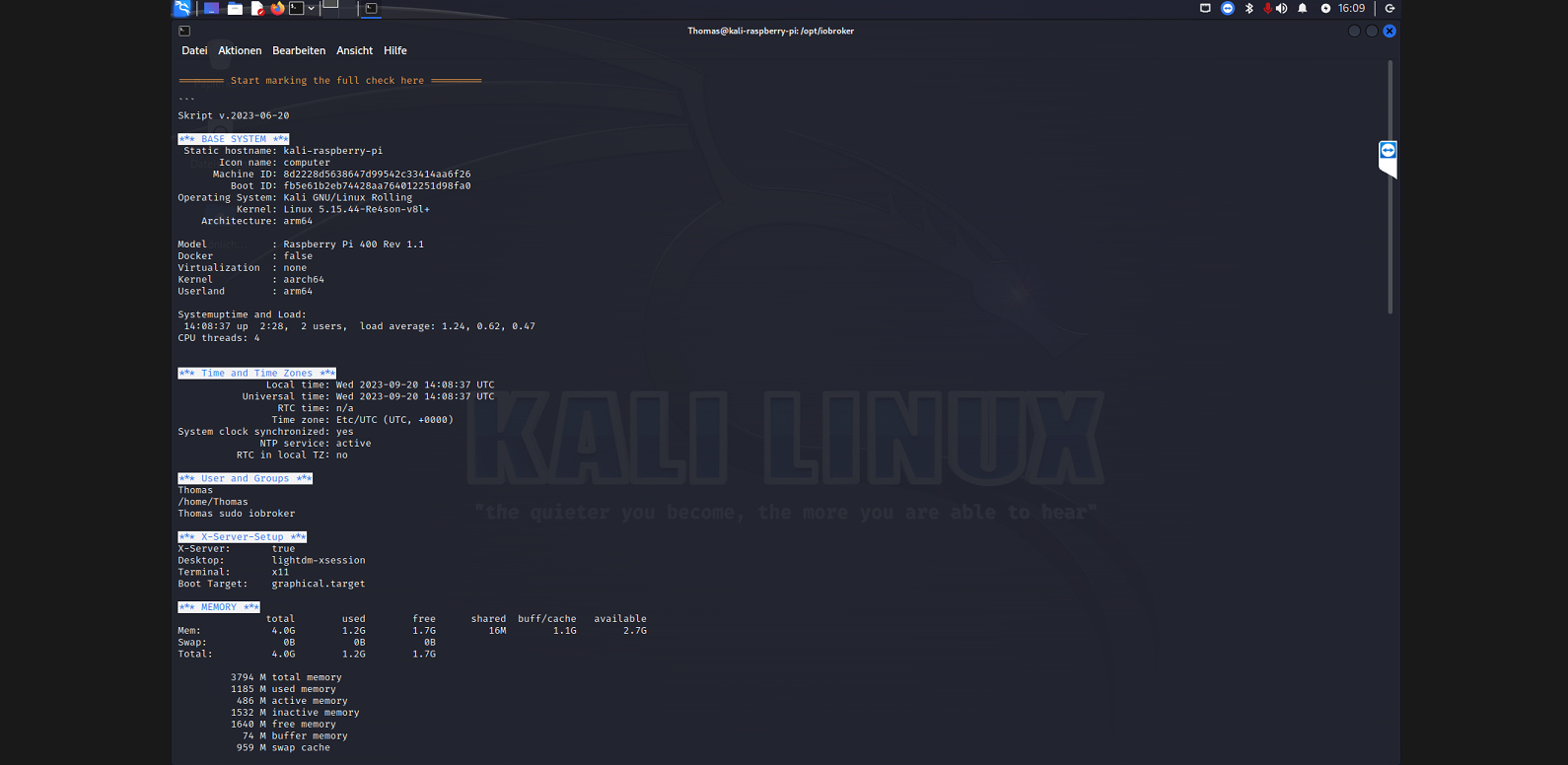The width and height of the screenshot is (1568, 765).
Task: Show notifications via the bell icon
Action: click(x=1303, y=8)
